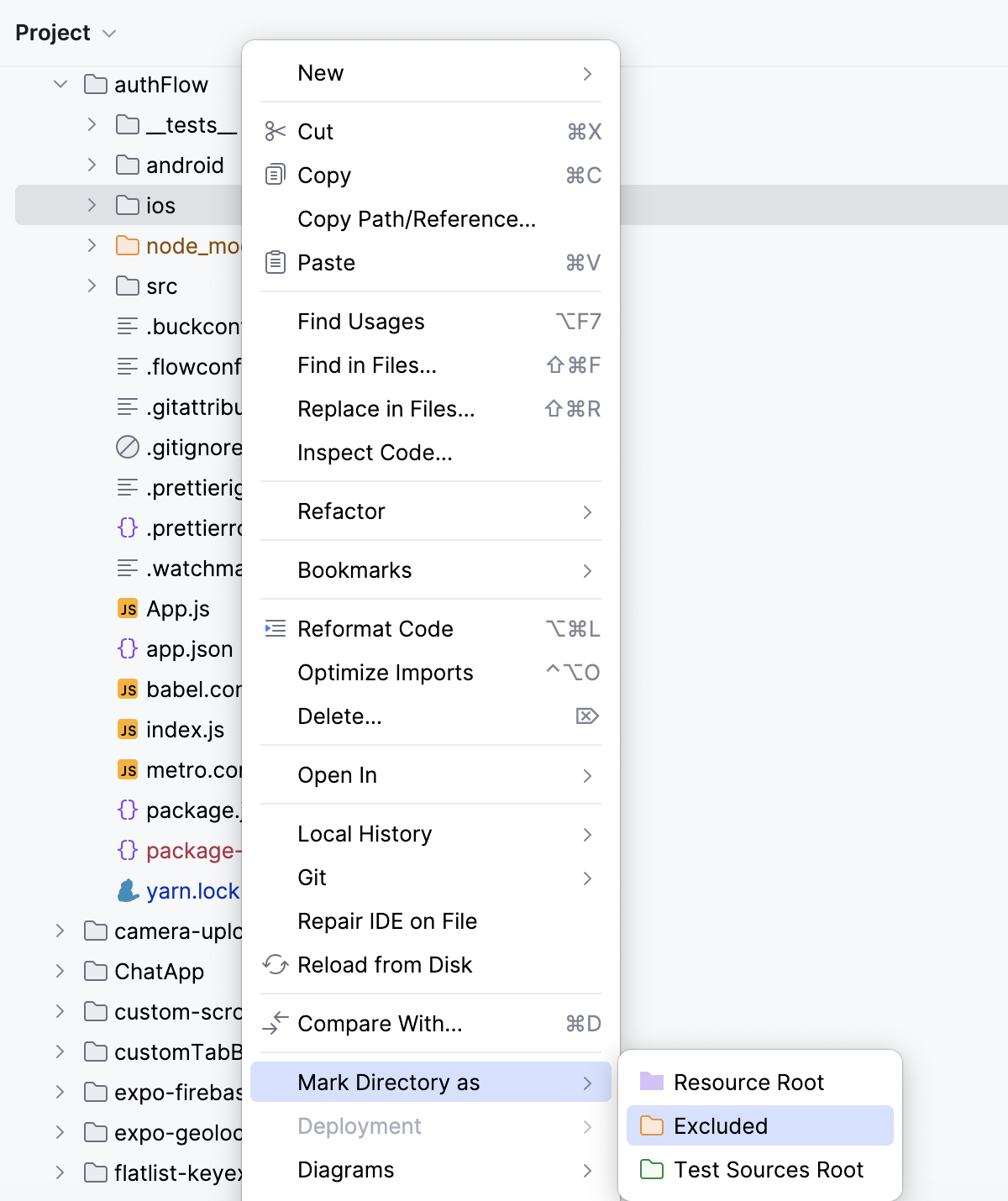Click the Compare With icon

pos(274,1024)
